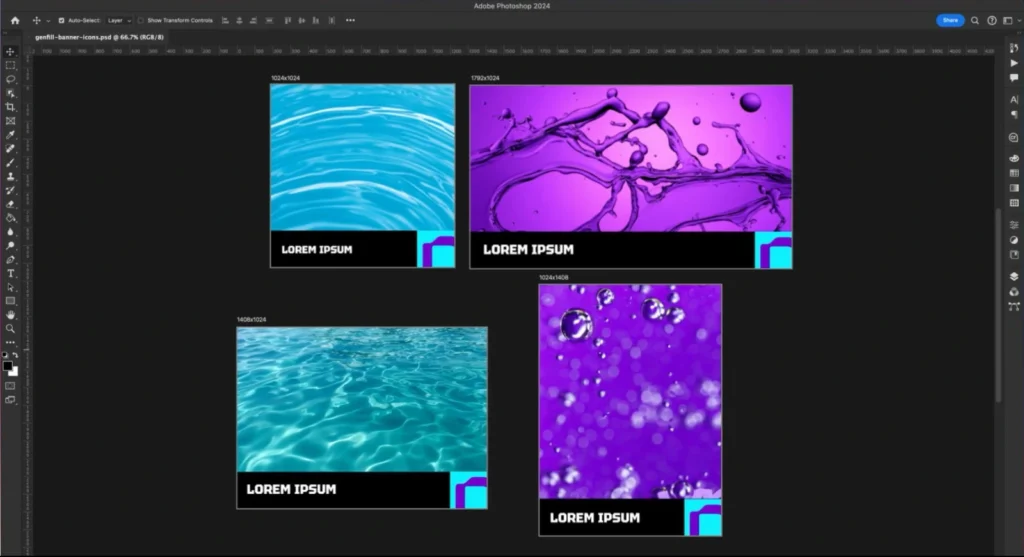Open the Adjustments panel icon

[1014, 240]
